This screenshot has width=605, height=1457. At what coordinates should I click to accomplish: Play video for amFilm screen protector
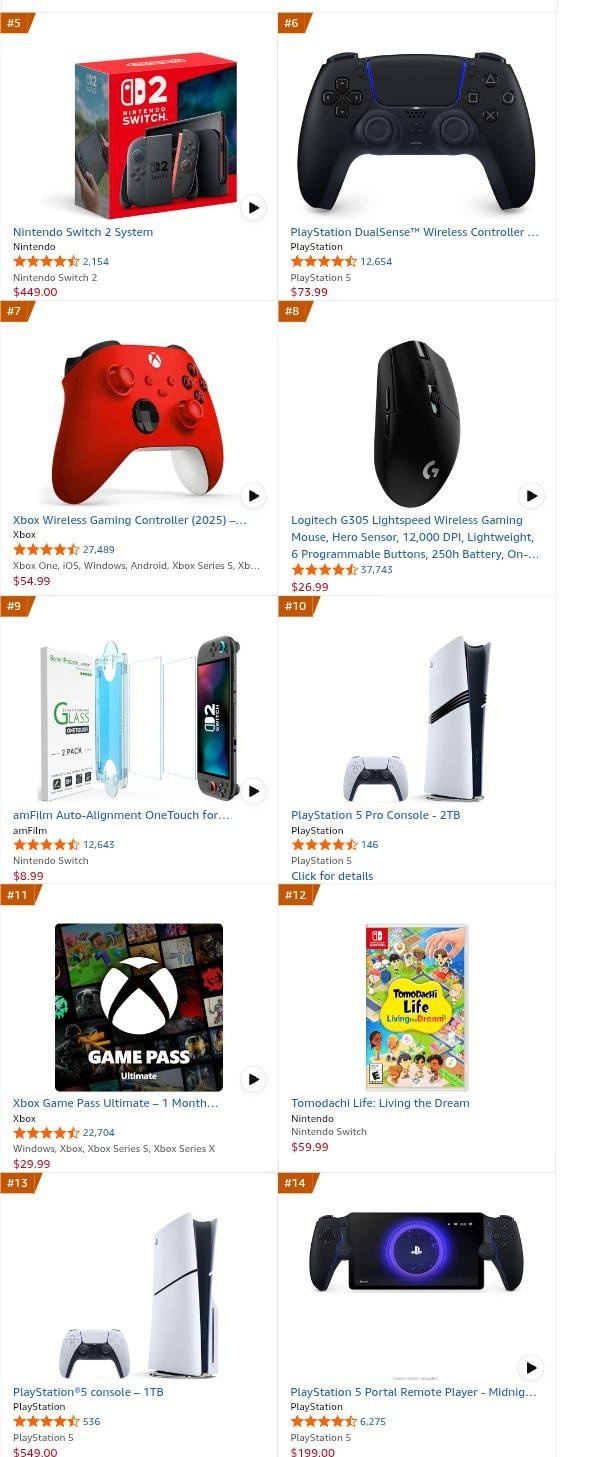pos(253,791)
